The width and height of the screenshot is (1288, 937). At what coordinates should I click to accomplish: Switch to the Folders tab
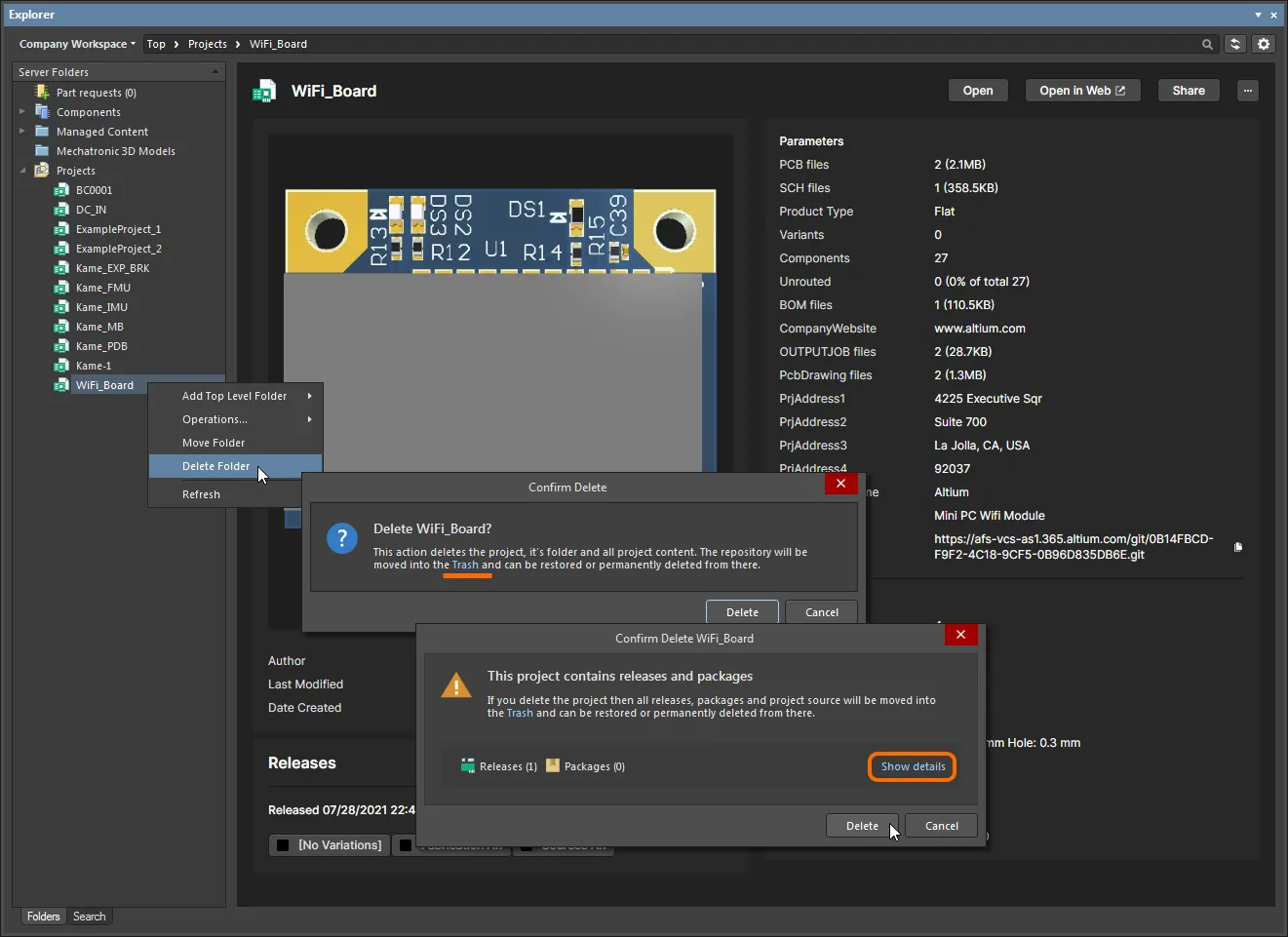43,917
